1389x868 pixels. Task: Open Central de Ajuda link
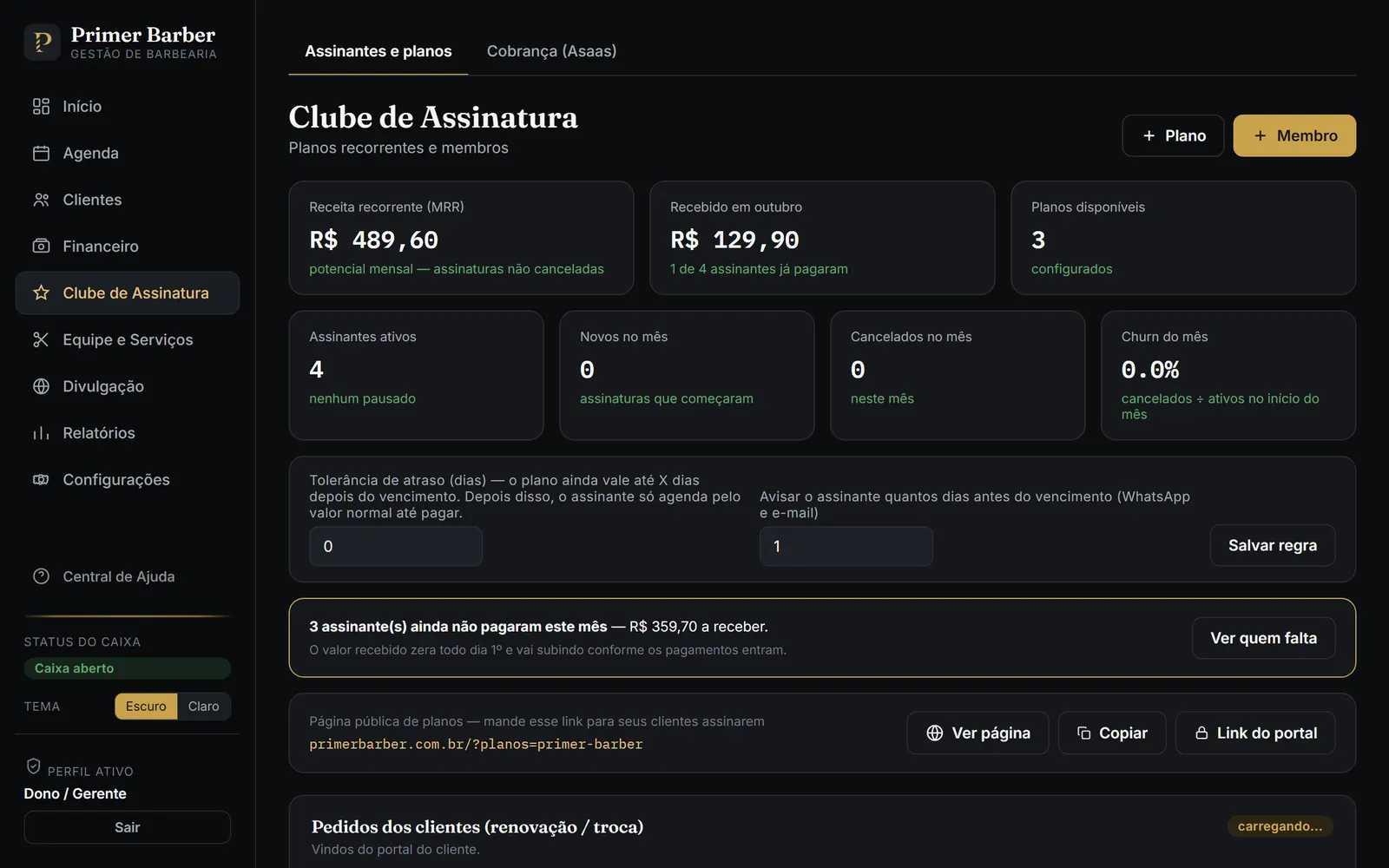point(128,576)
